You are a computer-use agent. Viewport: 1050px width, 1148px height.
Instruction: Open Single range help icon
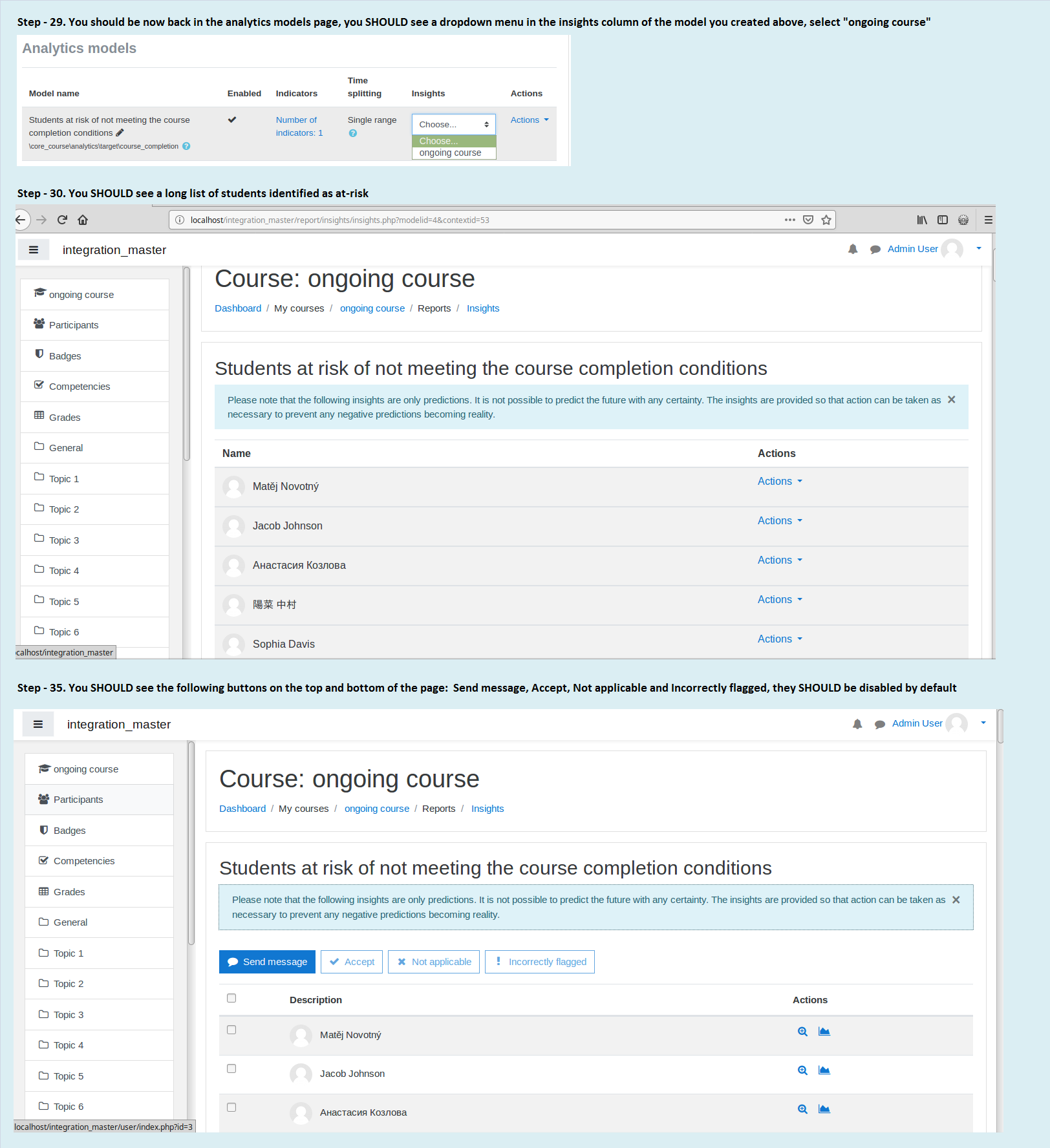click(x=353, y=133)
